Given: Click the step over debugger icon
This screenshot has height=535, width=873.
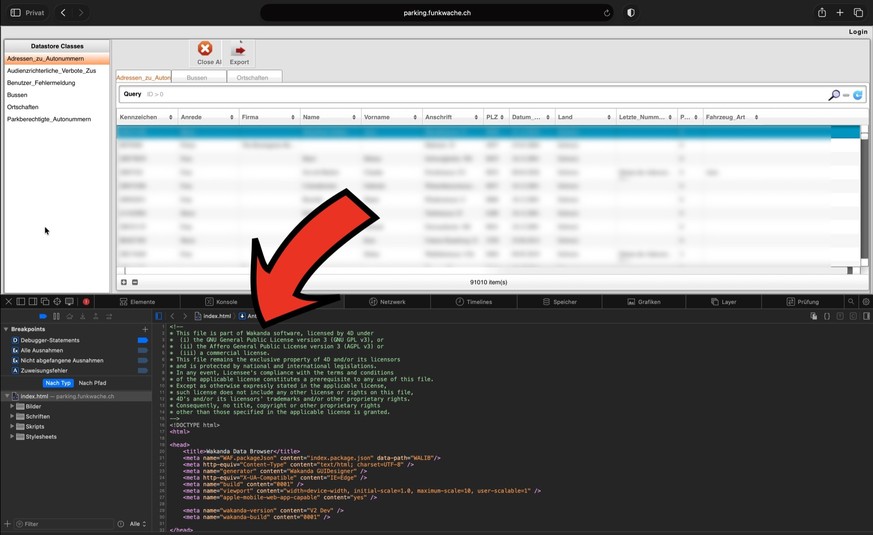Looking at the screenshot, I should [70, 316].
